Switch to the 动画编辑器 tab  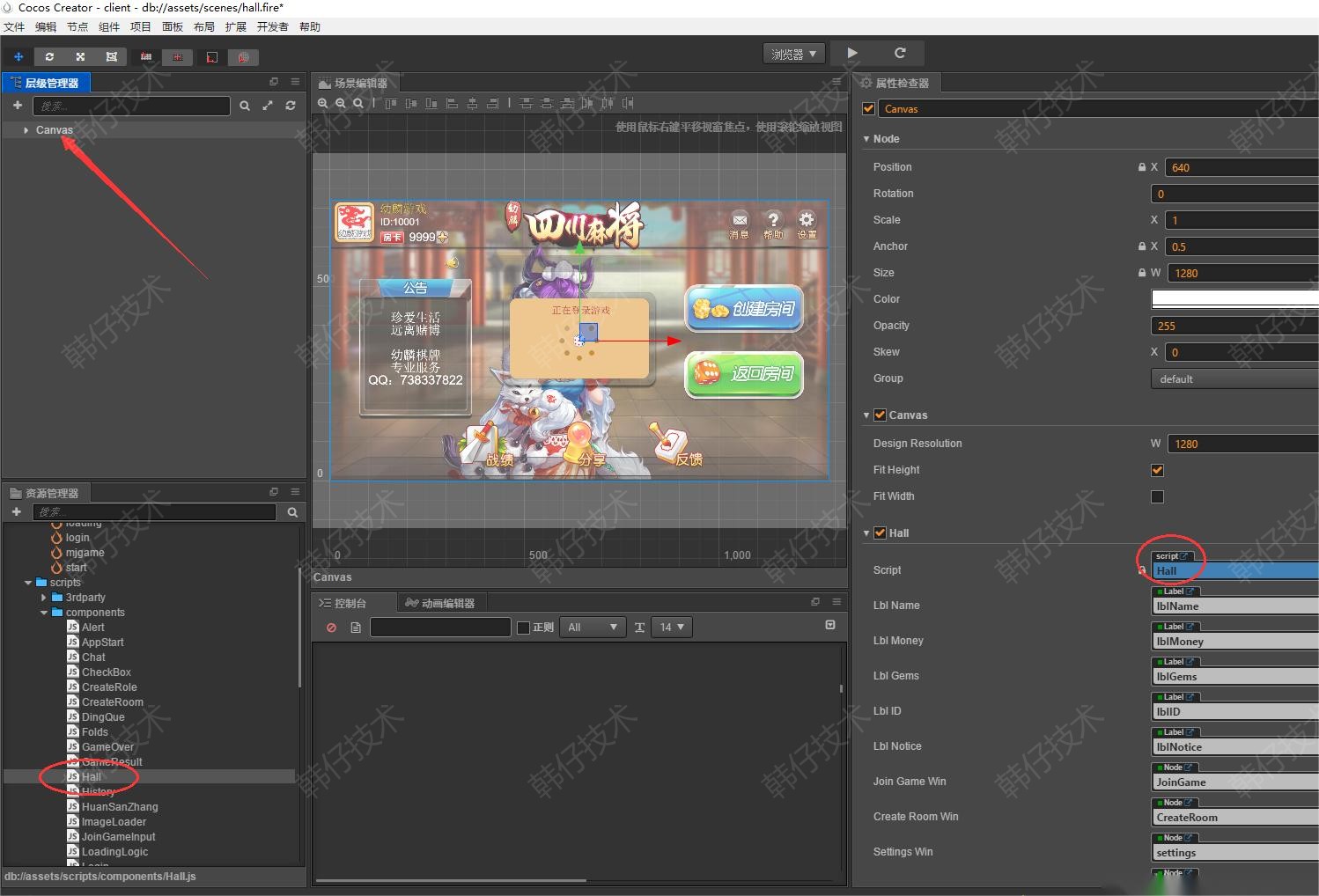440,603
